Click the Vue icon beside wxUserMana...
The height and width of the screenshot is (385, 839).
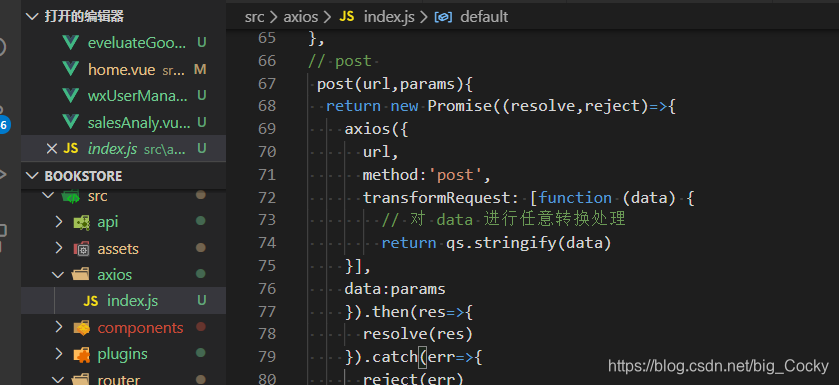[71, 96]
